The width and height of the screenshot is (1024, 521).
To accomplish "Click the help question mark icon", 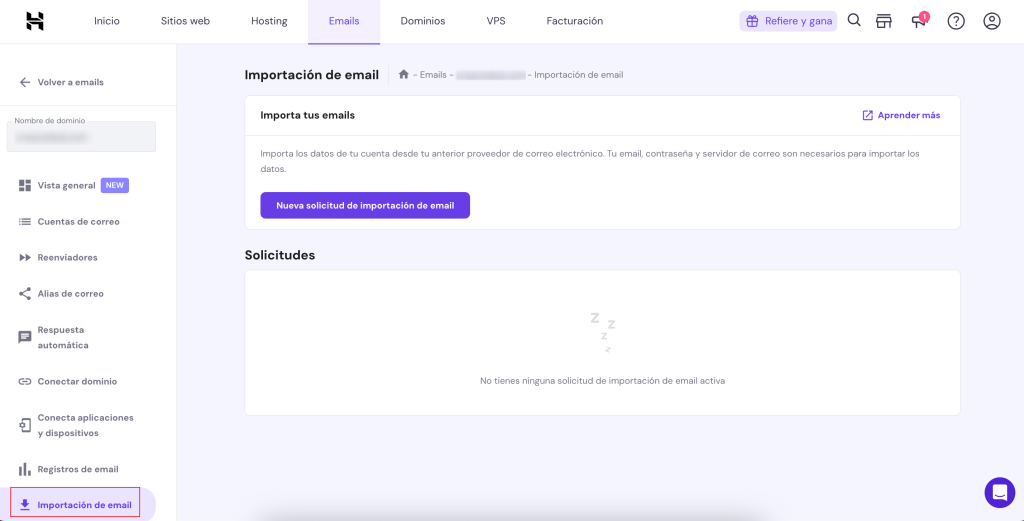I will click(x=956, y=21).
